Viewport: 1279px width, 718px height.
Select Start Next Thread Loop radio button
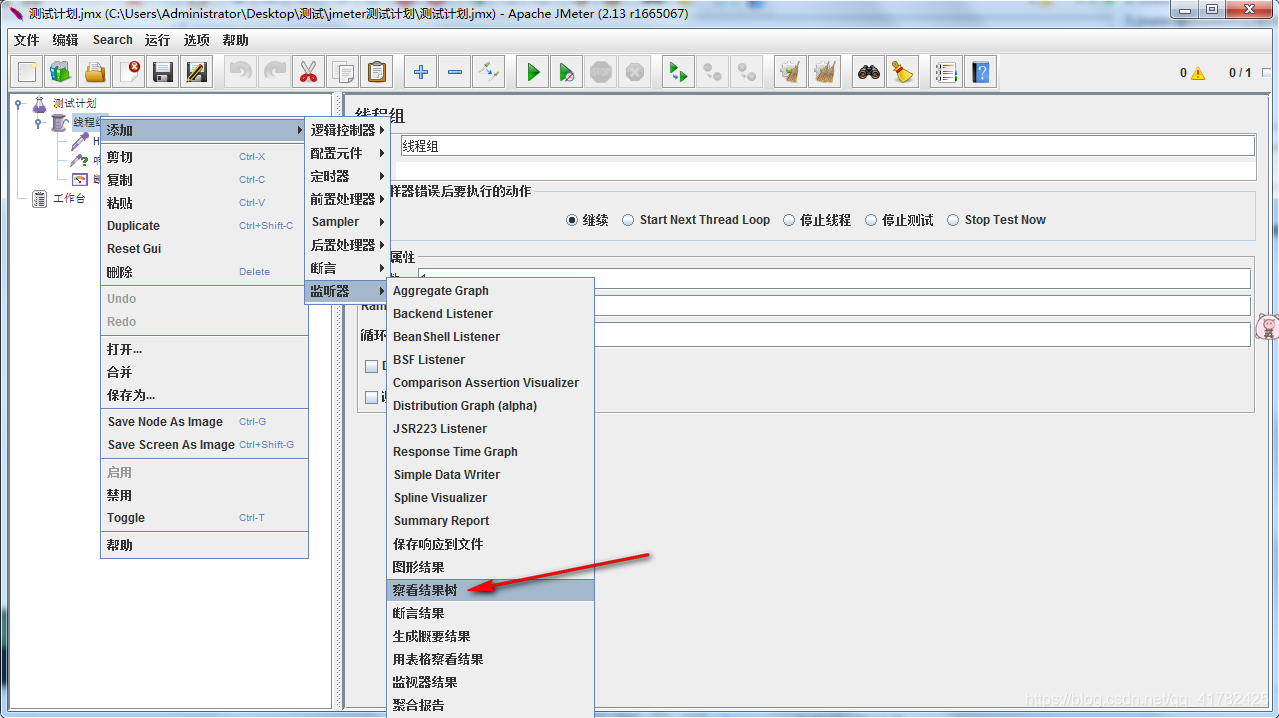click(x=628, y=220)
